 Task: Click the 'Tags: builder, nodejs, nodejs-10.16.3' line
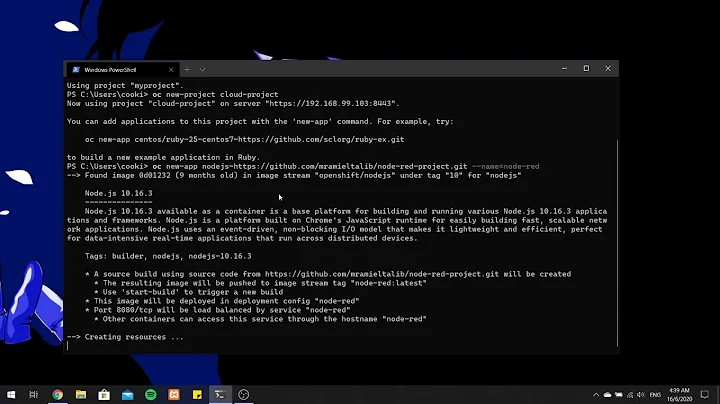coord(168,256)
